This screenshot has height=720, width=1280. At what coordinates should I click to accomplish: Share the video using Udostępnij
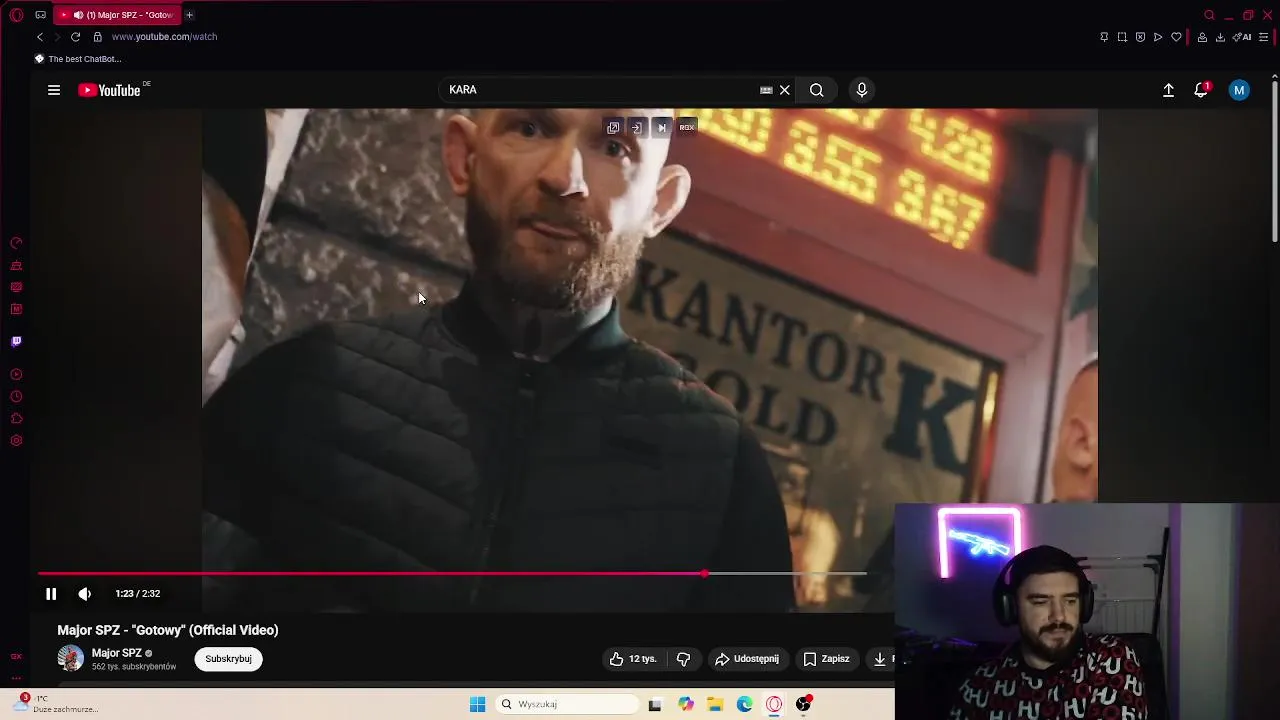(x=746, y=659)
